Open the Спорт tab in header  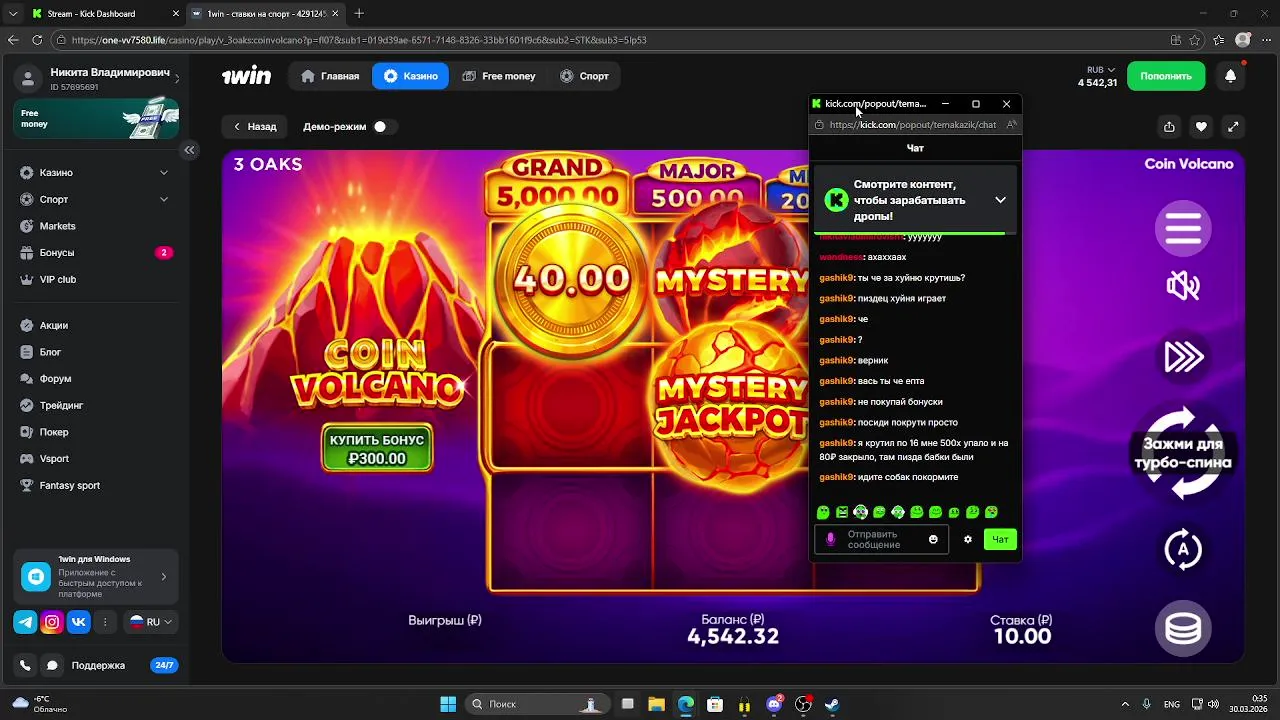pyautogui.click(x=585, y=76)
